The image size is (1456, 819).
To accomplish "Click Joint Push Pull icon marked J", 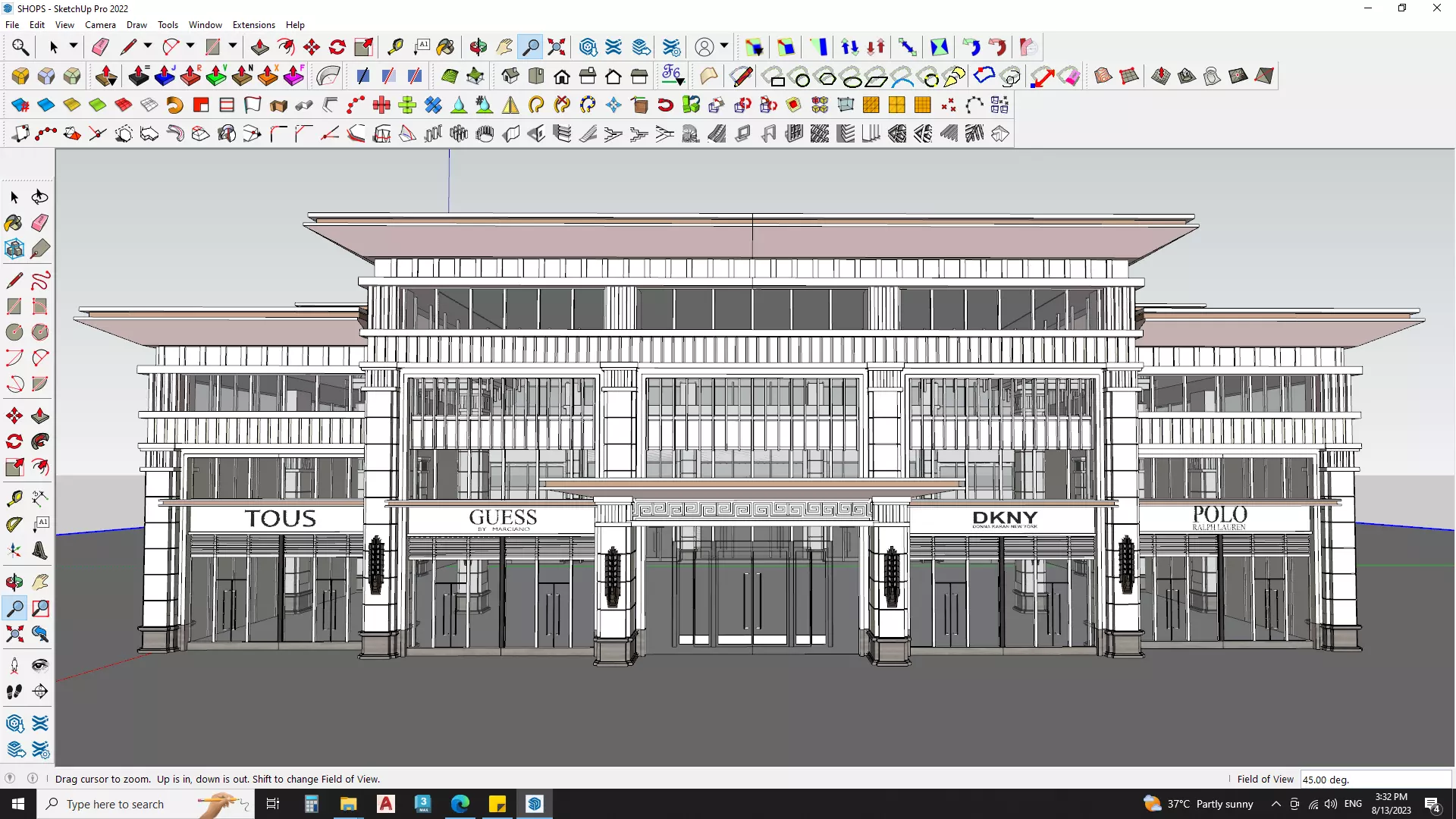I will 165,76.
